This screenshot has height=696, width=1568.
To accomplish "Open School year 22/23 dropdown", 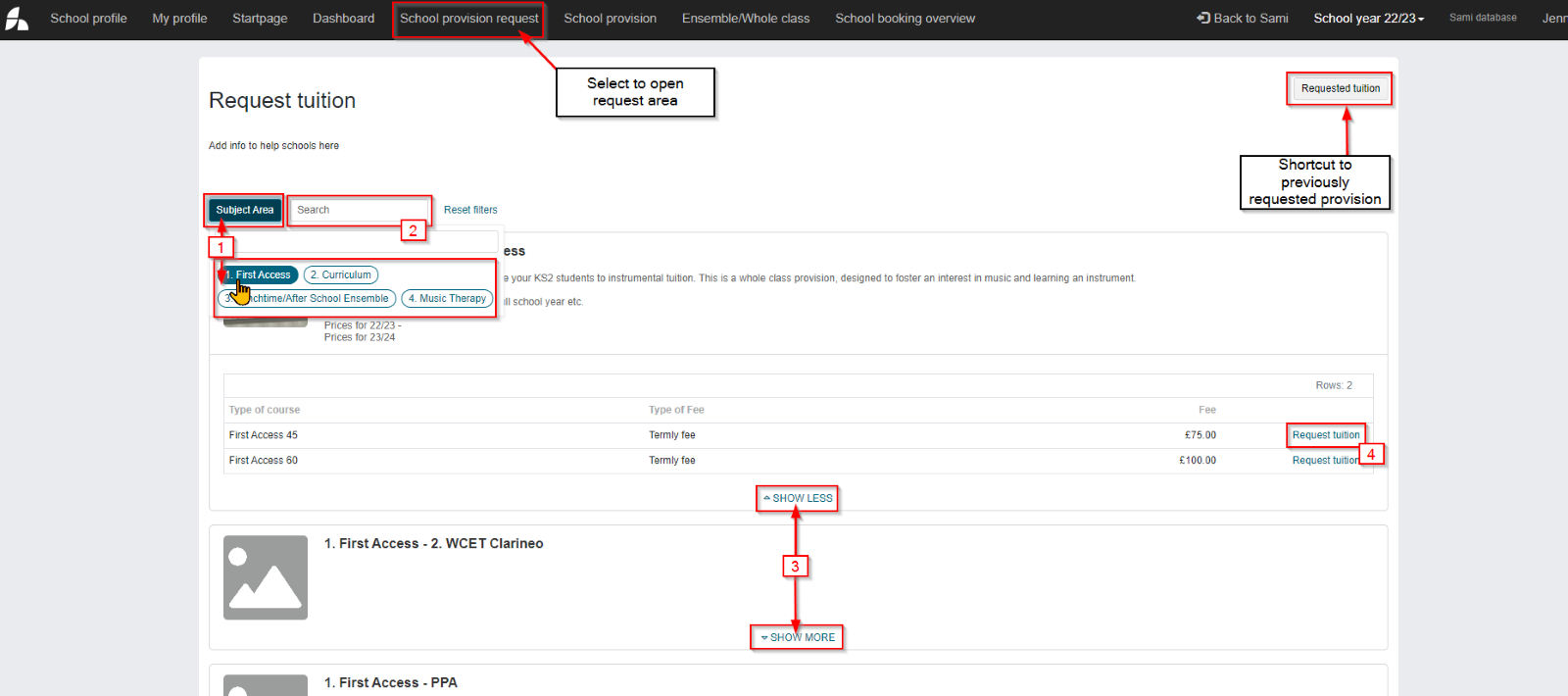I will click(1369, 19).
